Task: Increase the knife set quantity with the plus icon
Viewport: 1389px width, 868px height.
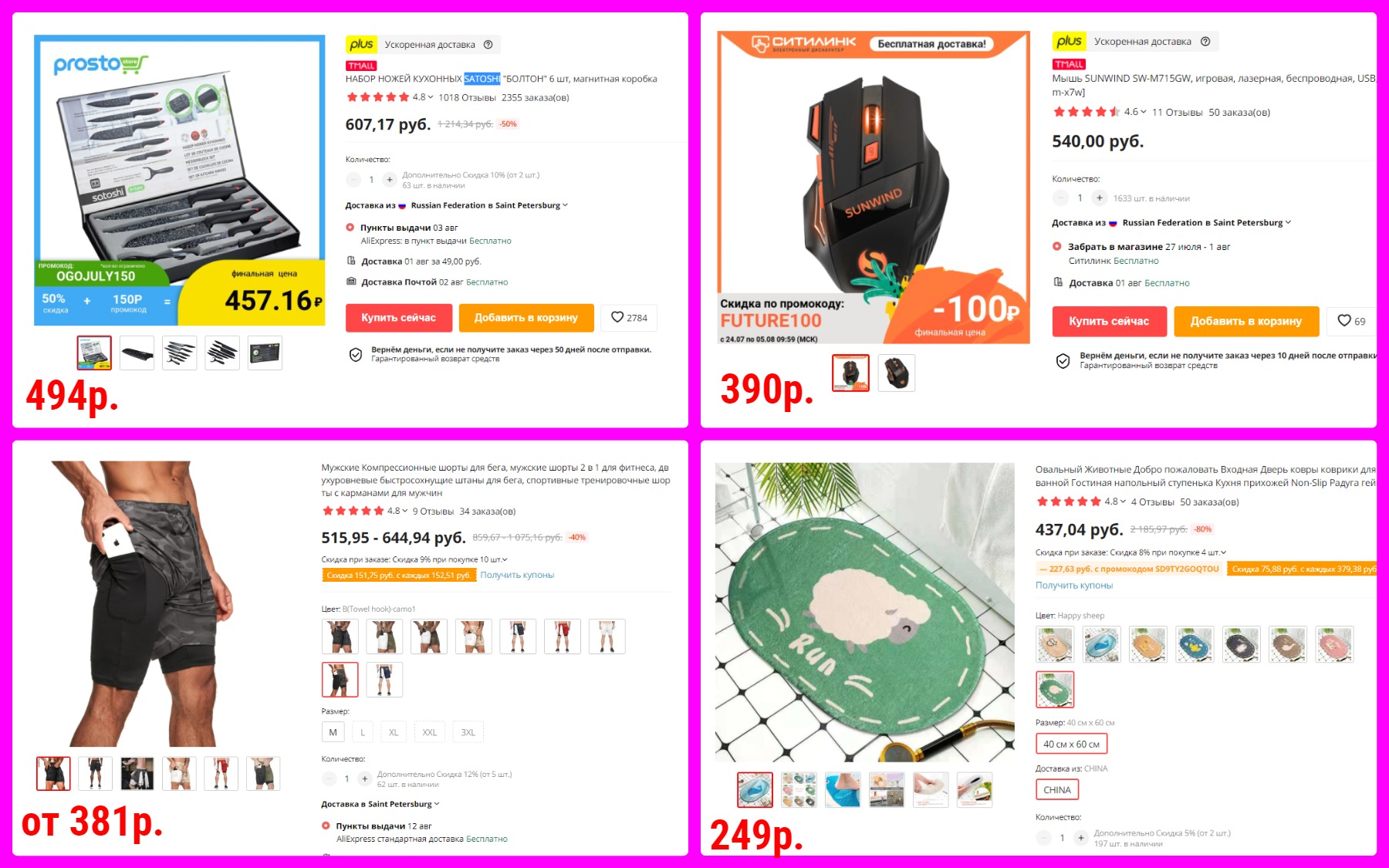Action: tap(390, 180)
